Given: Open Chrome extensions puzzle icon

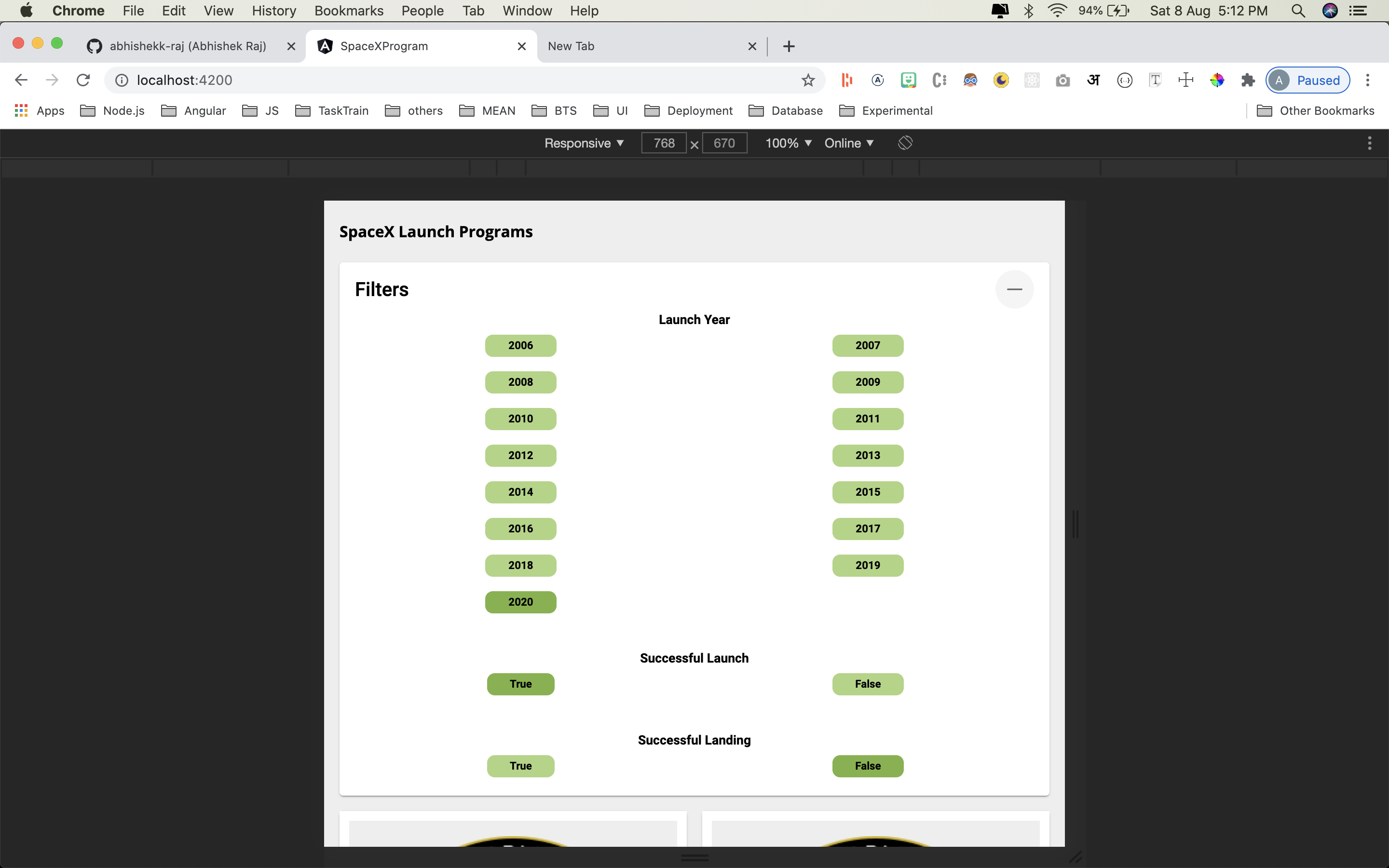Looking at the screenshot, I should [x=1248, y=81].
